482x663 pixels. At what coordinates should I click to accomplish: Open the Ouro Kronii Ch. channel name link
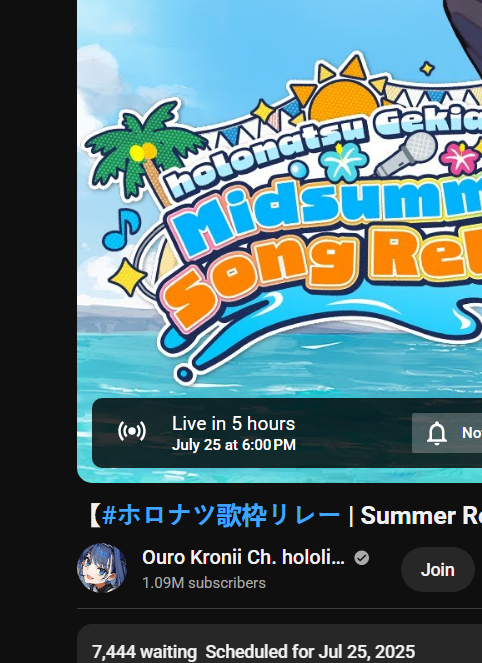244,557
